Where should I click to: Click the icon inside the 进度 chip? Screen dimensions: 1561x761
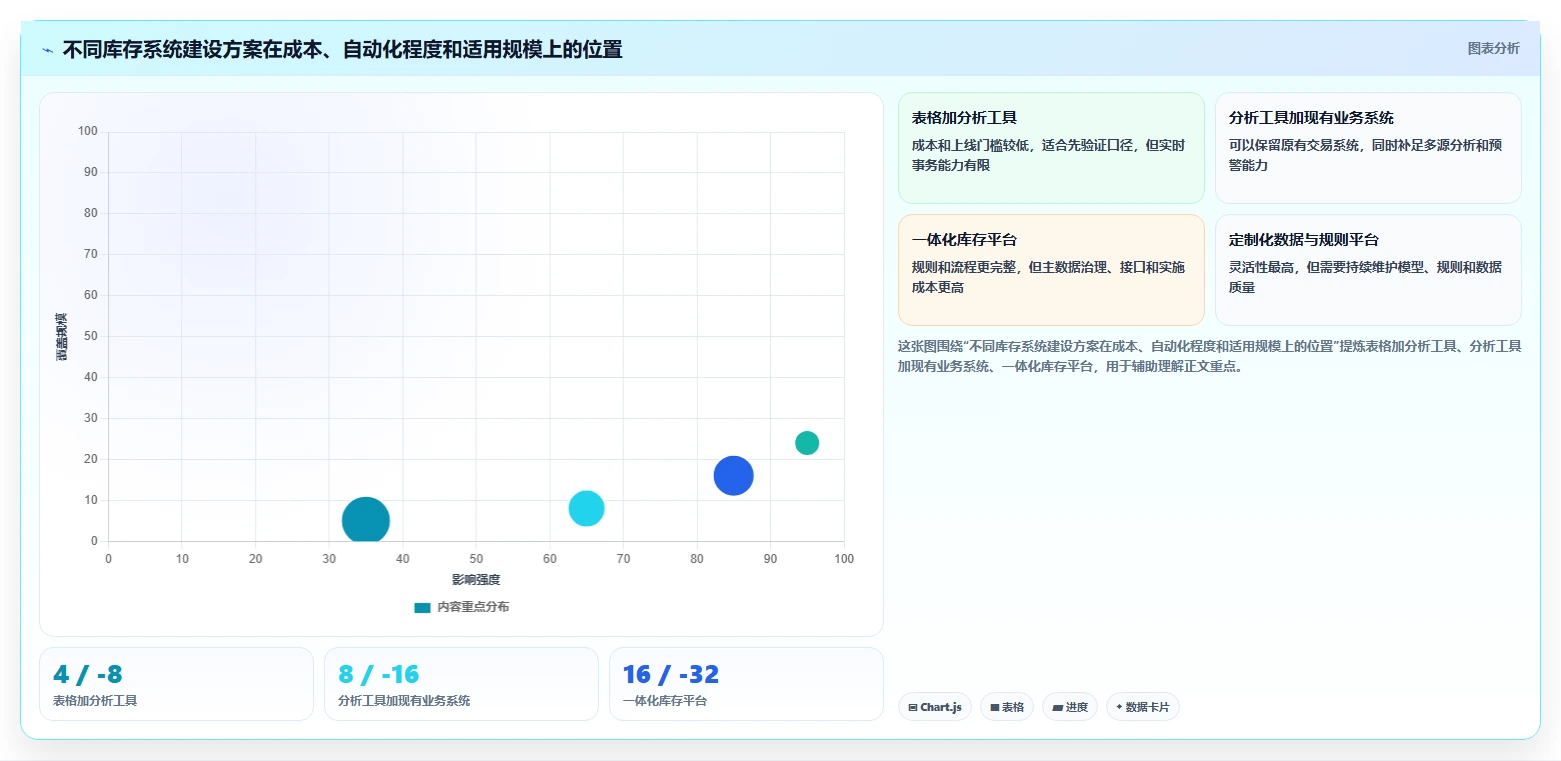click(x=1058, y=707)
